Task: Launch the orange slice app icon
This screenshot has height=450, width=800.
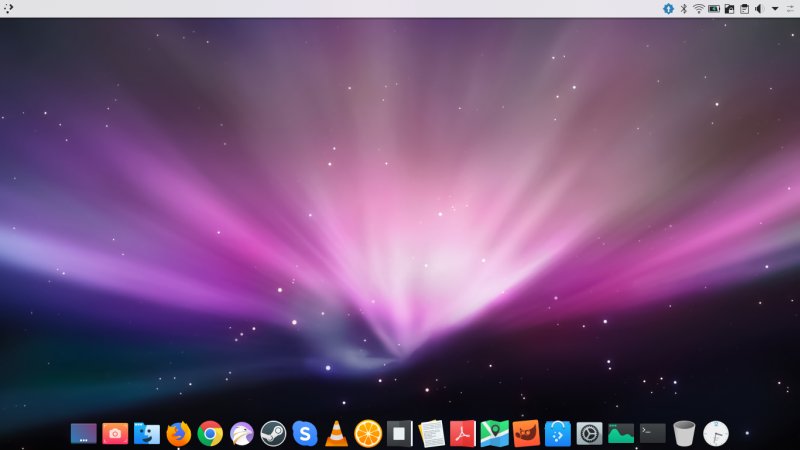Action: click(x=368, y=433)
